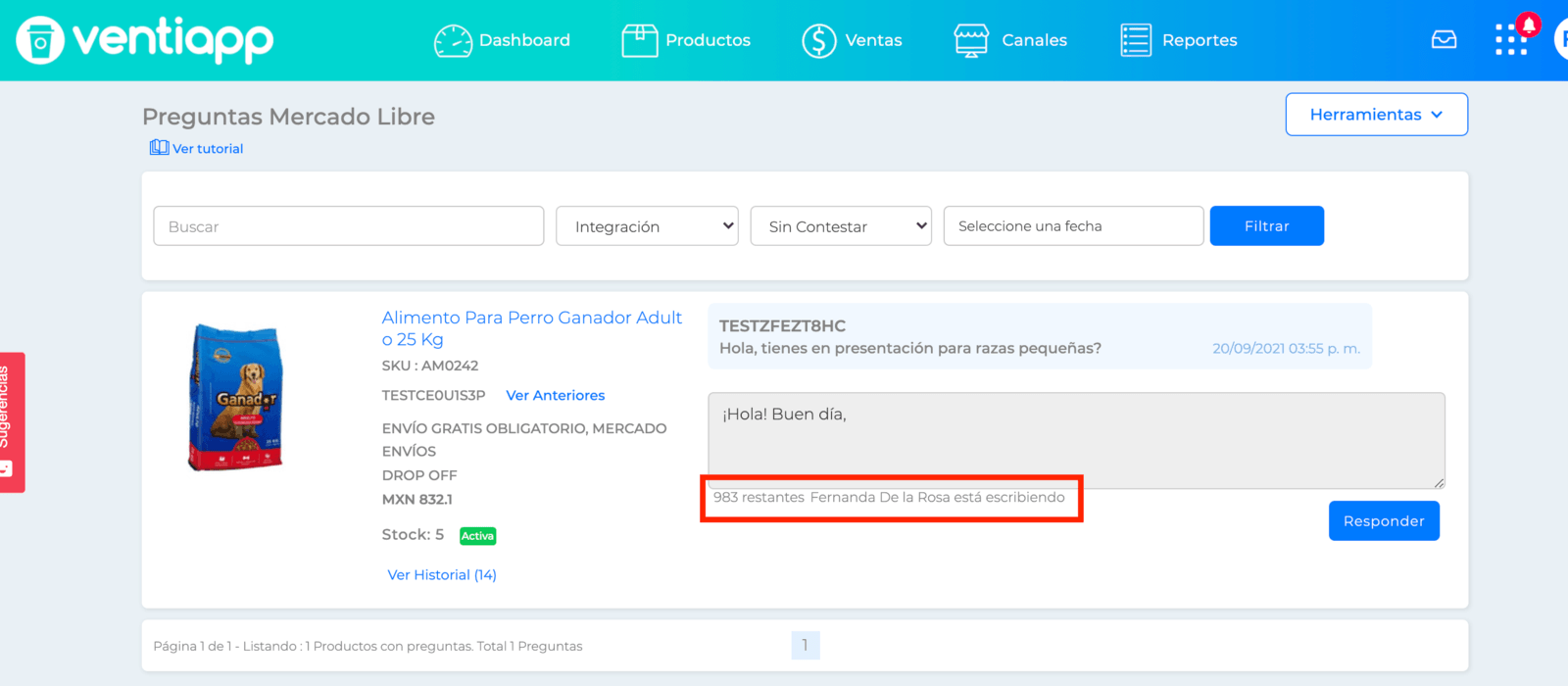
Task: Click the green Activa status badge
Action: 478,536
